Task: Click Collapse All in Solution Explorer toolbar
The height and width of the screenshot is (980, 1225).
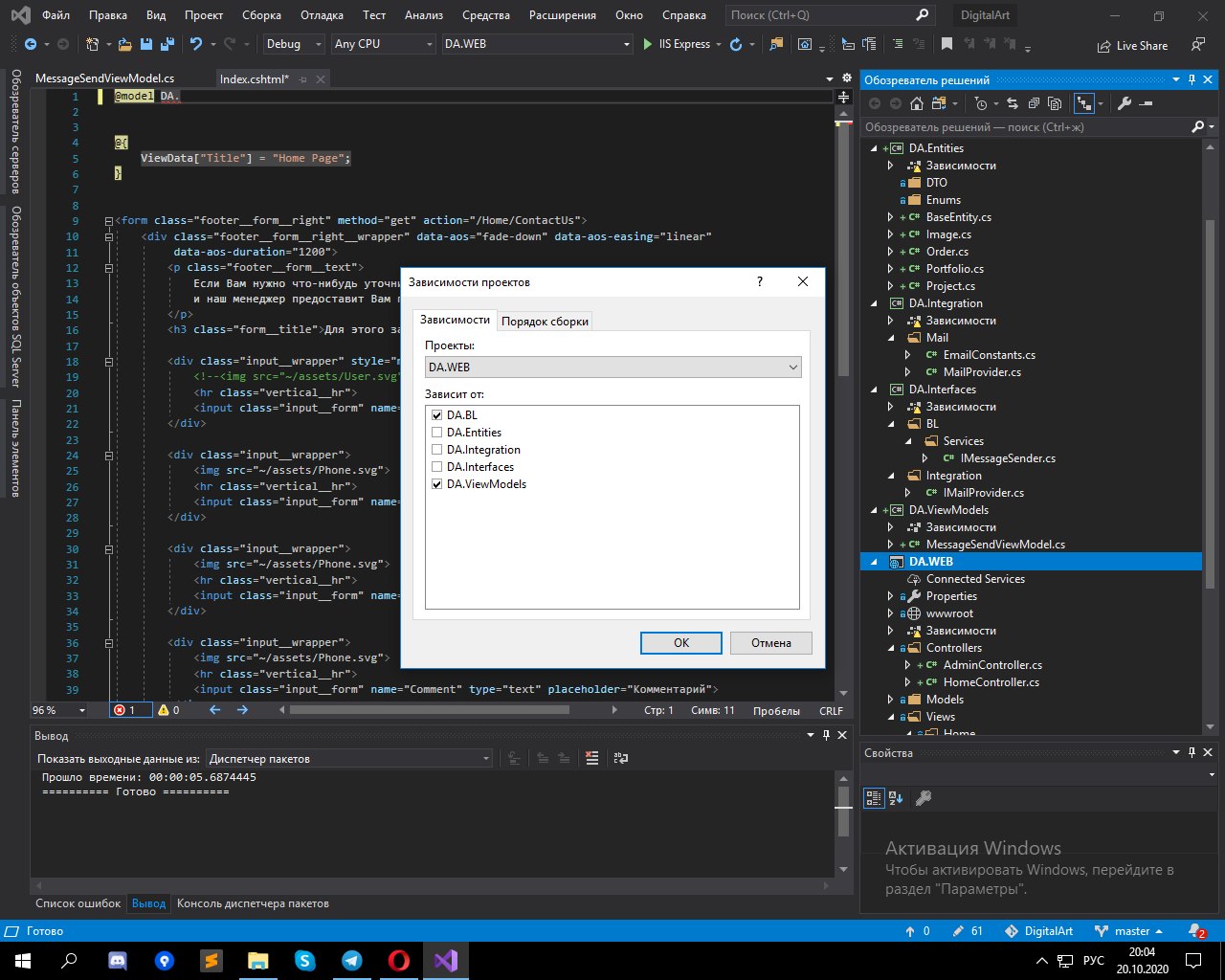Action: click(1034, 103)
